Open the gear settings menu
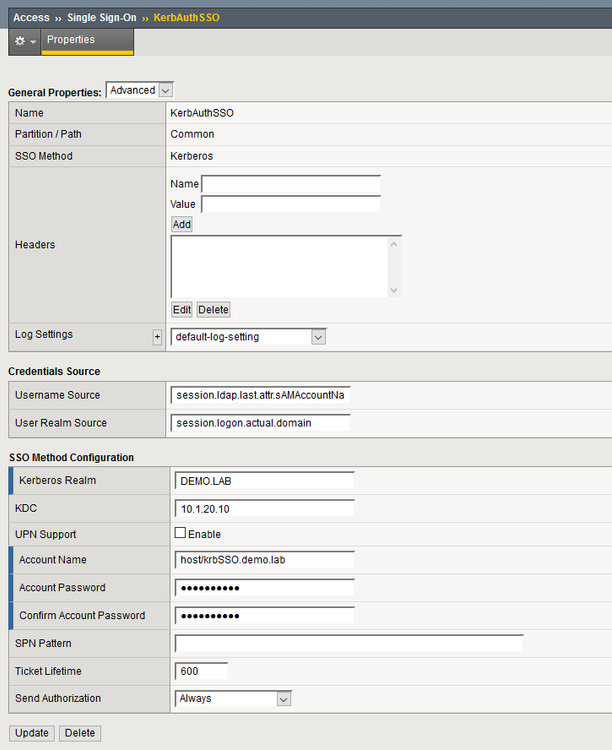This screenshot has width=612, height=750. click(x=24, y=41)
